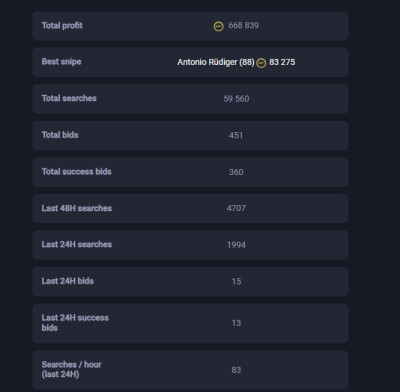Screen dimensions: 400x392
Task: Select the Total profit row label
Action: [62, 26]
